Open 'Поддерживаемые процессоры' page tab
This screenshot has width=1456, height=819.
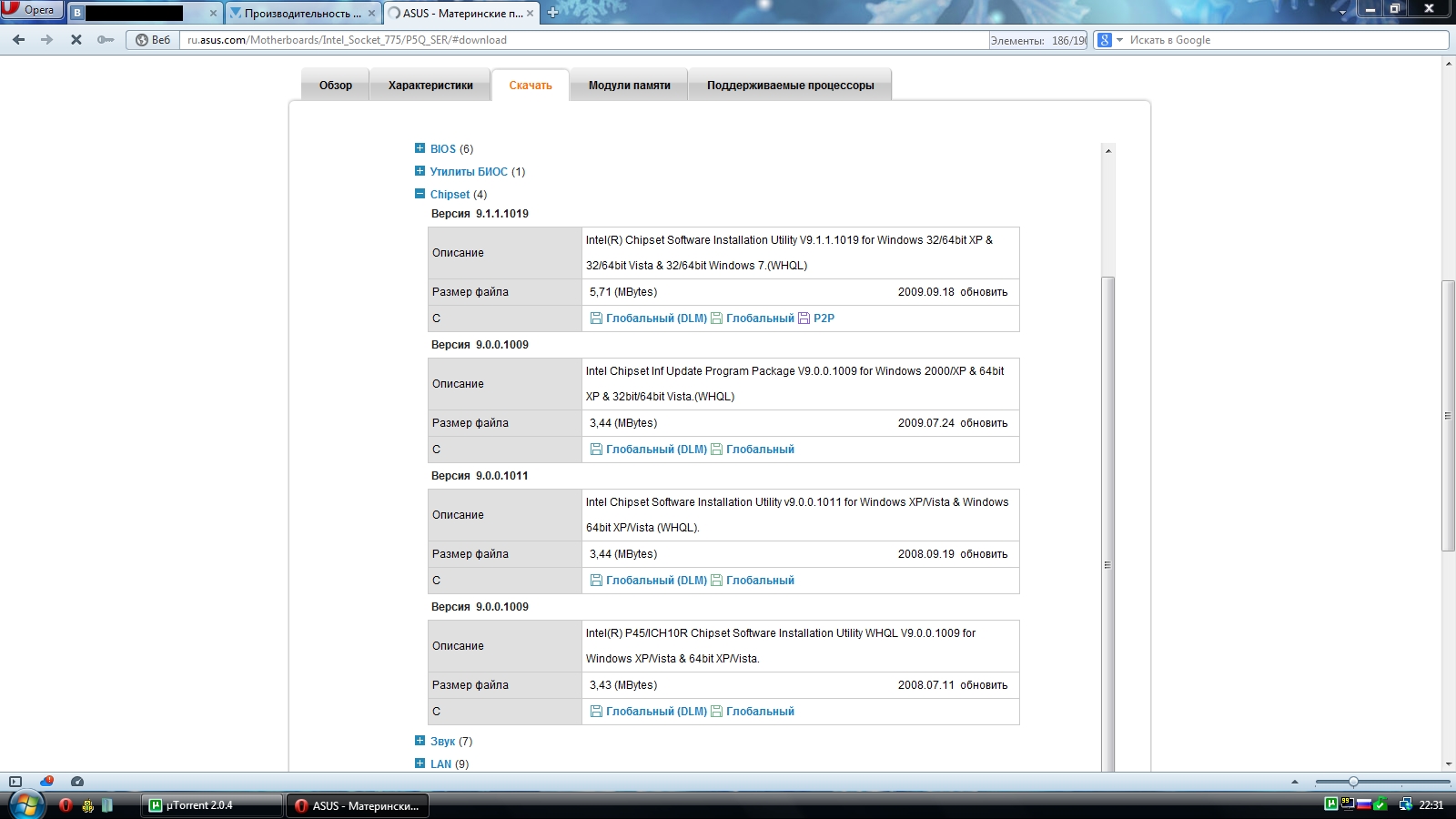coord(790,86)
